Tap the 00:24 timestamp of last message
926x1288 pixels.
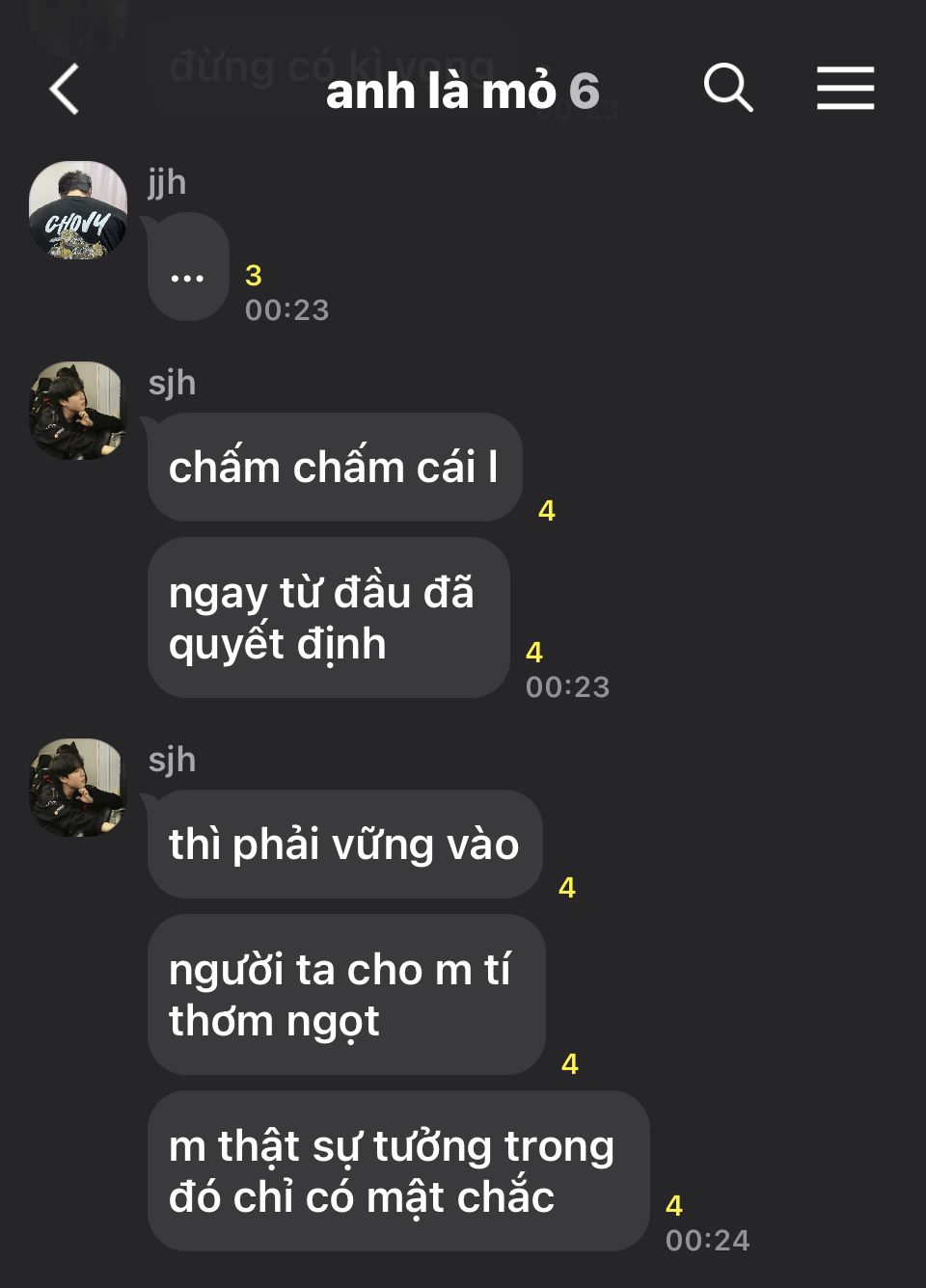[x=707, y=1240]
